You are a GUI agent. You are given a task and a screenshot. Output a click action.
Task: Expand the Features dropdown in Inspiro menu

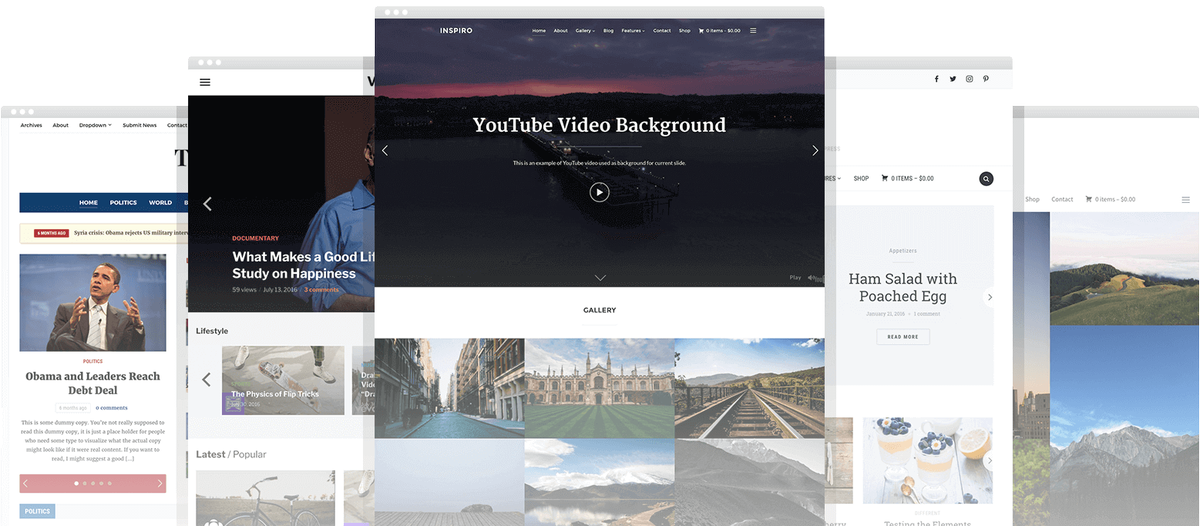click(x=633, y=30)
